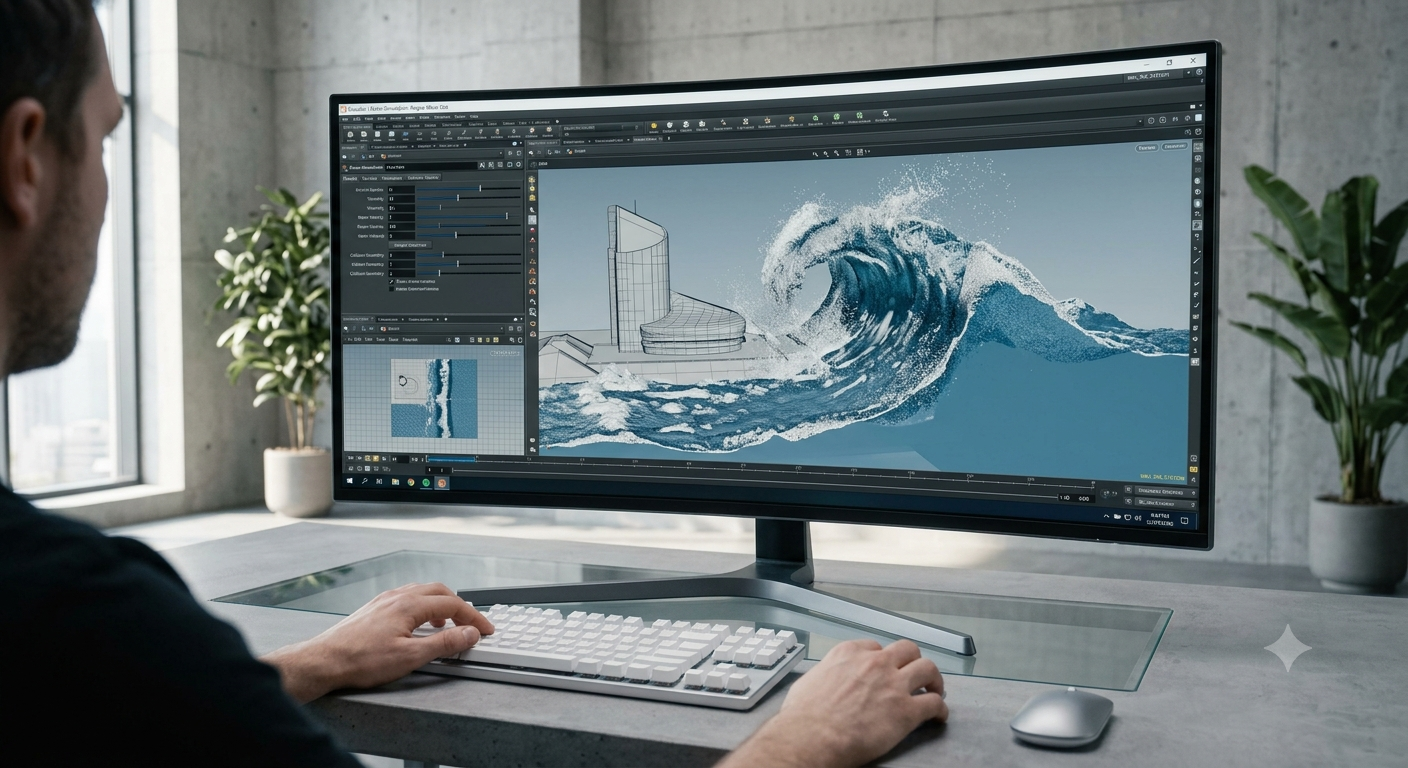The width and height of the screenshot is (1408, 768).
Task: Switch to the last tab in the parameter tab row
Action: click(x=423, y=178)
